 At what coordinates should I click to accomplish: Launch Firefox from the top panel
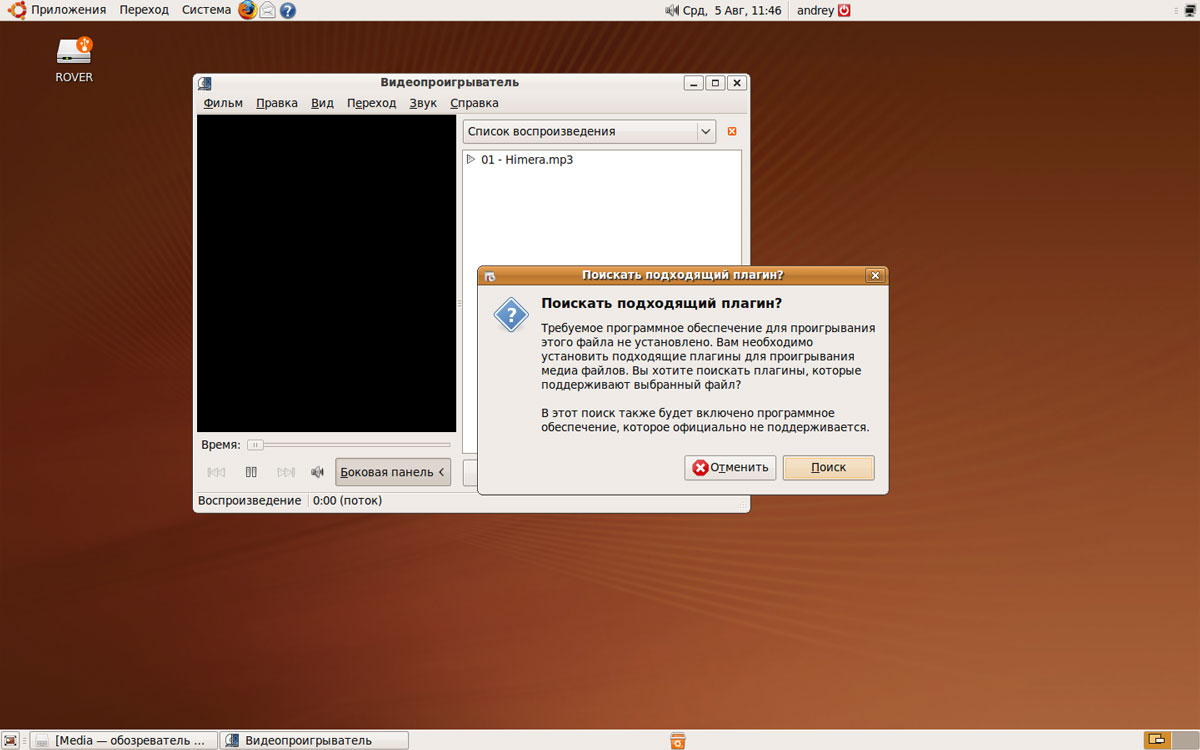coord(248,11)
